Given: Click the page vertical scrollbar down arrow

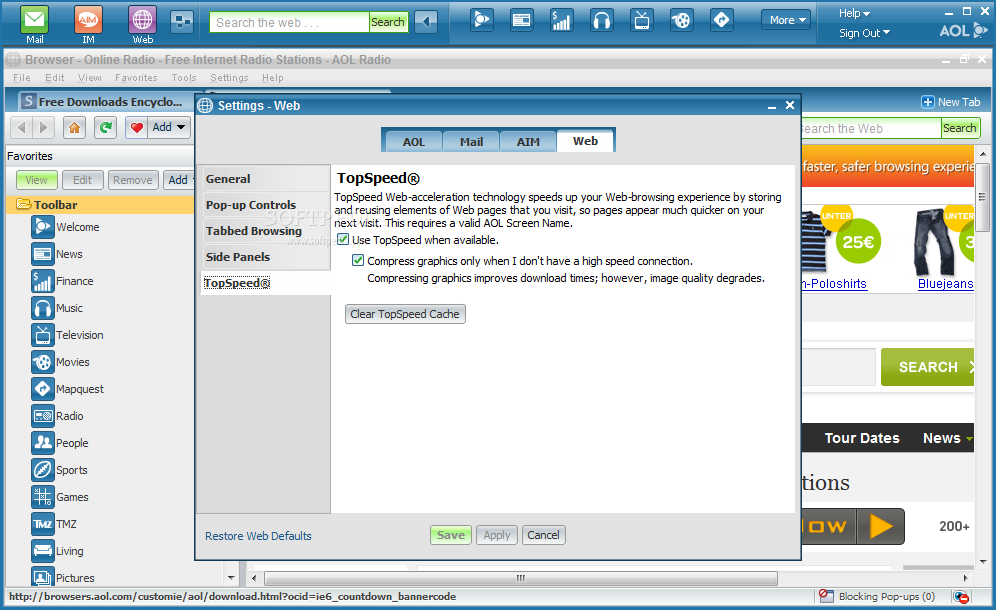Looking at the screenshot, I should 983,561.
